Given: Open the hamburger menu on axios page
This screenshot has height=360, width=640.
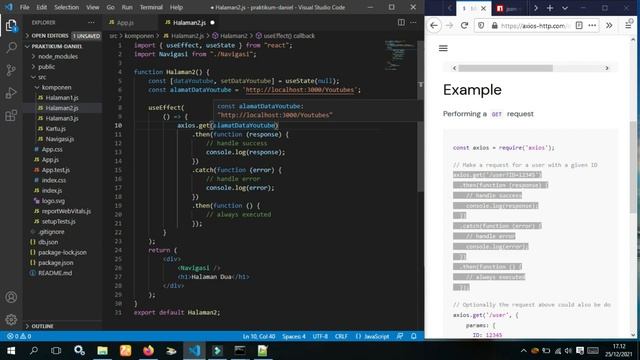Looking at the screenshot, I should (443, 48).
